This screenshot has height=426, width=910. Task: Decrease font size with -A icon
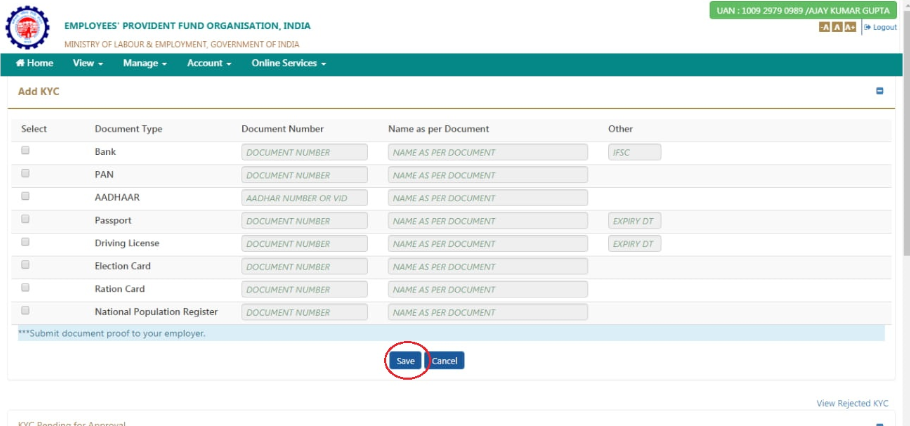click(x=824, y=28)
